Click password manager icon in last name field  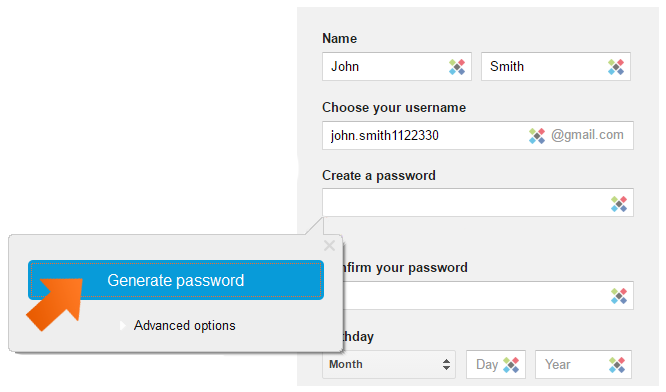tap(616, 67)
